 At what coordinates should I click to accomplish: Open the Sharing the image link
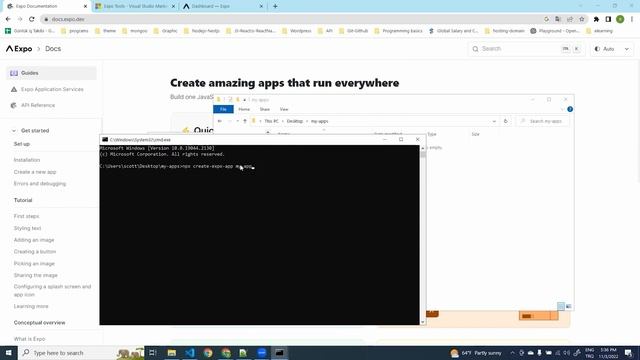tap(36, 276)
